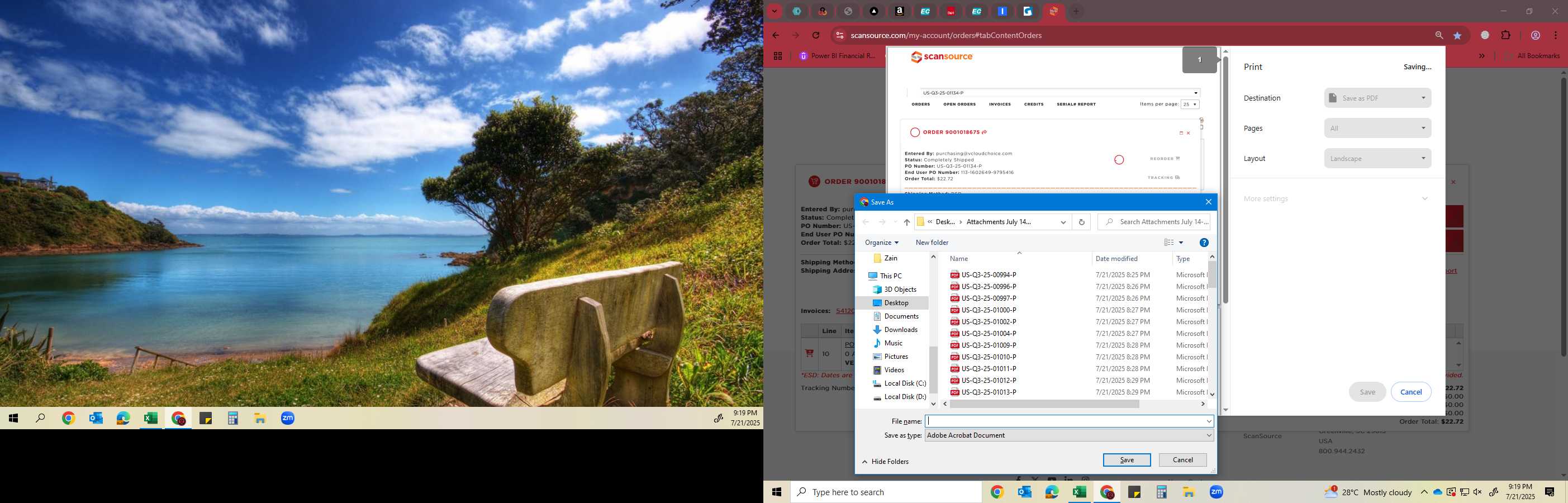Open the address path previous locations dropdown
The height and width of the screenshot is (503, 1568).
tap(1063, 222)
